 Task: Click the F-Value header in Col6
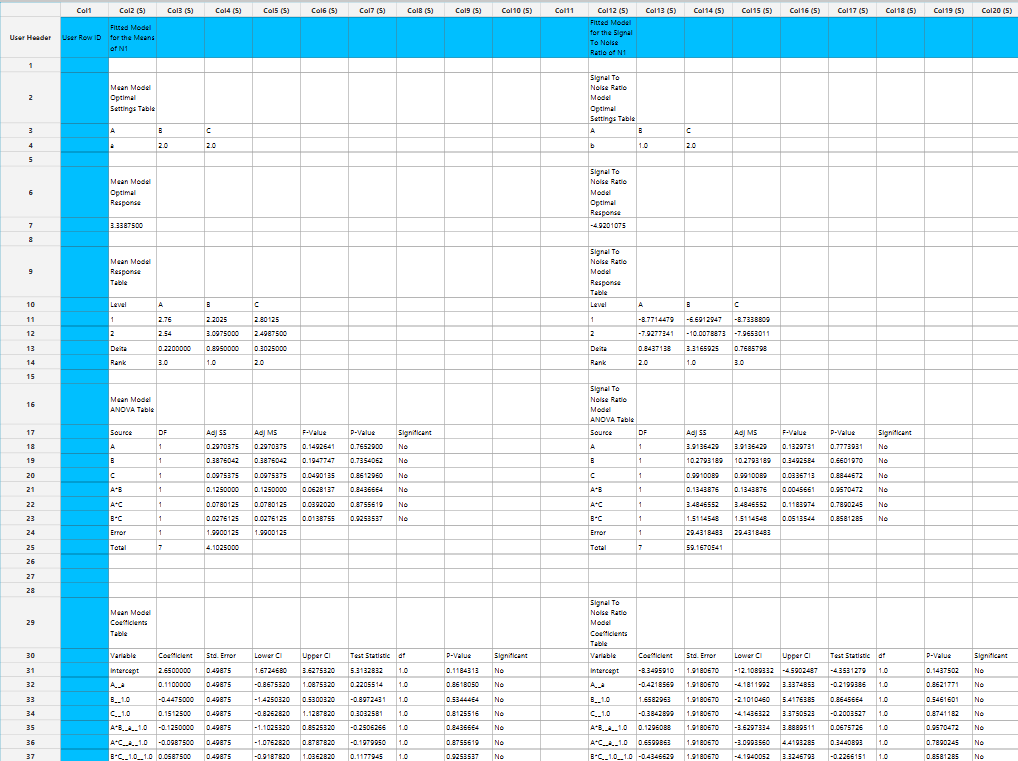[324, 432]
